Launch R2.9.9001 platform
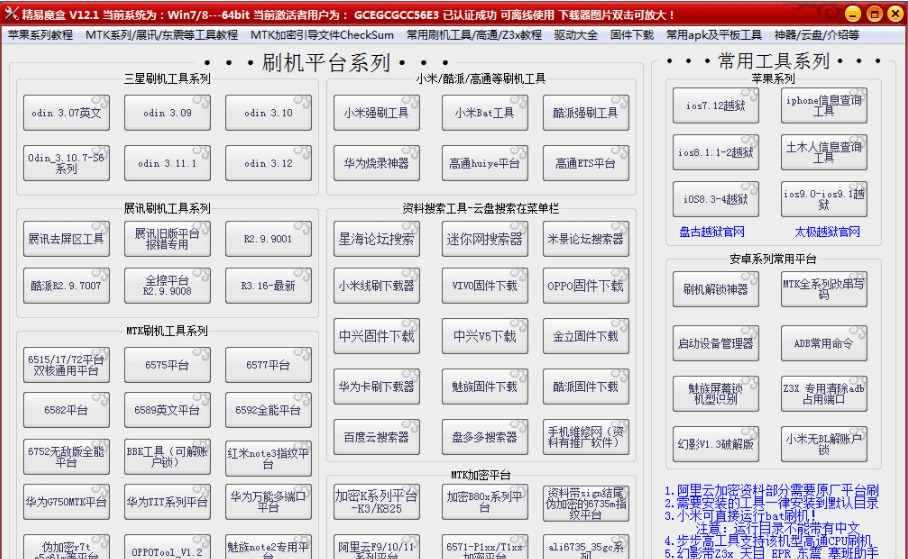Image resolution: width=908 pixels, height=559 pixels. [268, 239]
